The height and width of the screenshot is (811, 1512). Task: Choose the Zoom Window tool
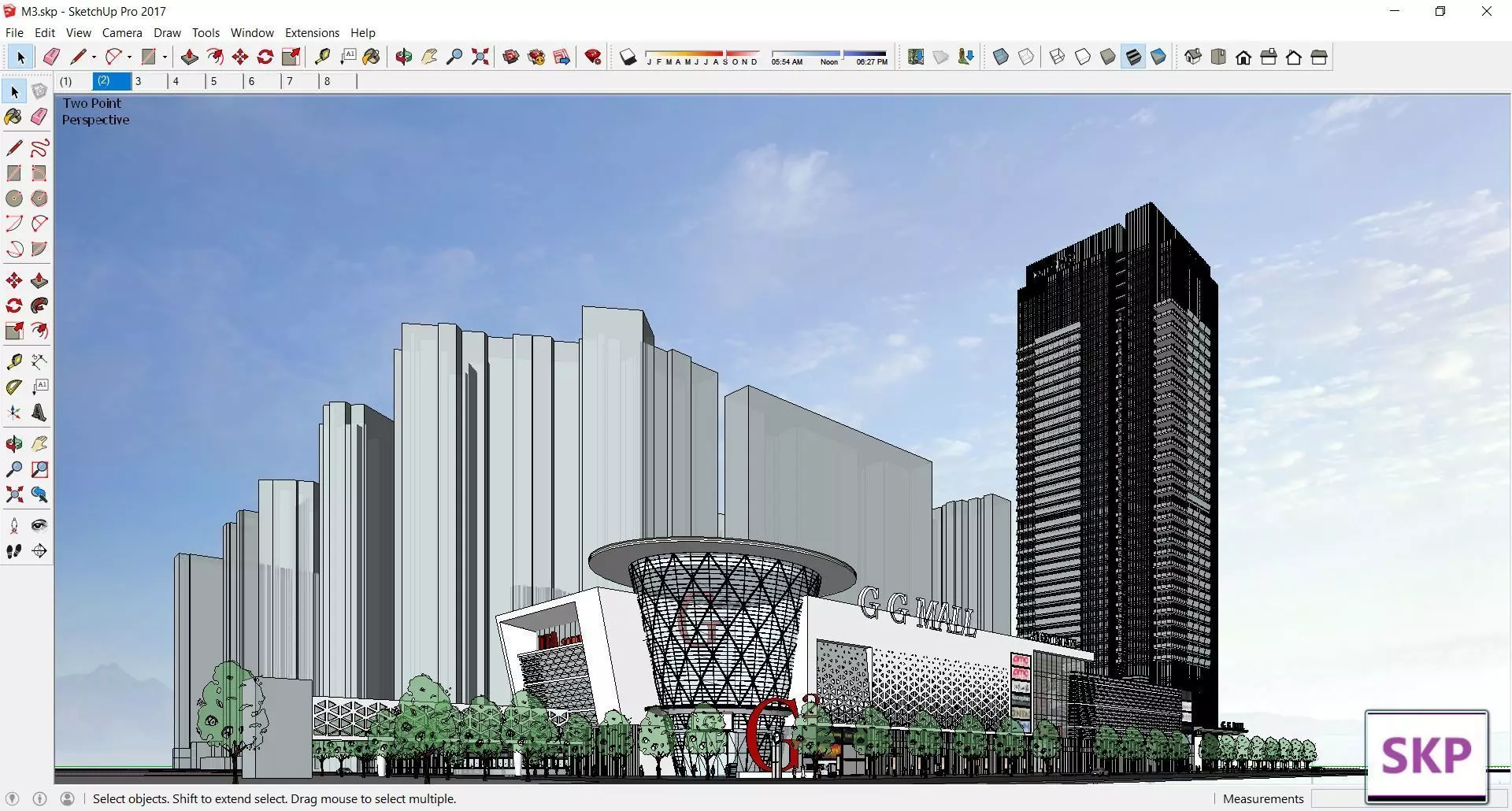tap(39, 469)
